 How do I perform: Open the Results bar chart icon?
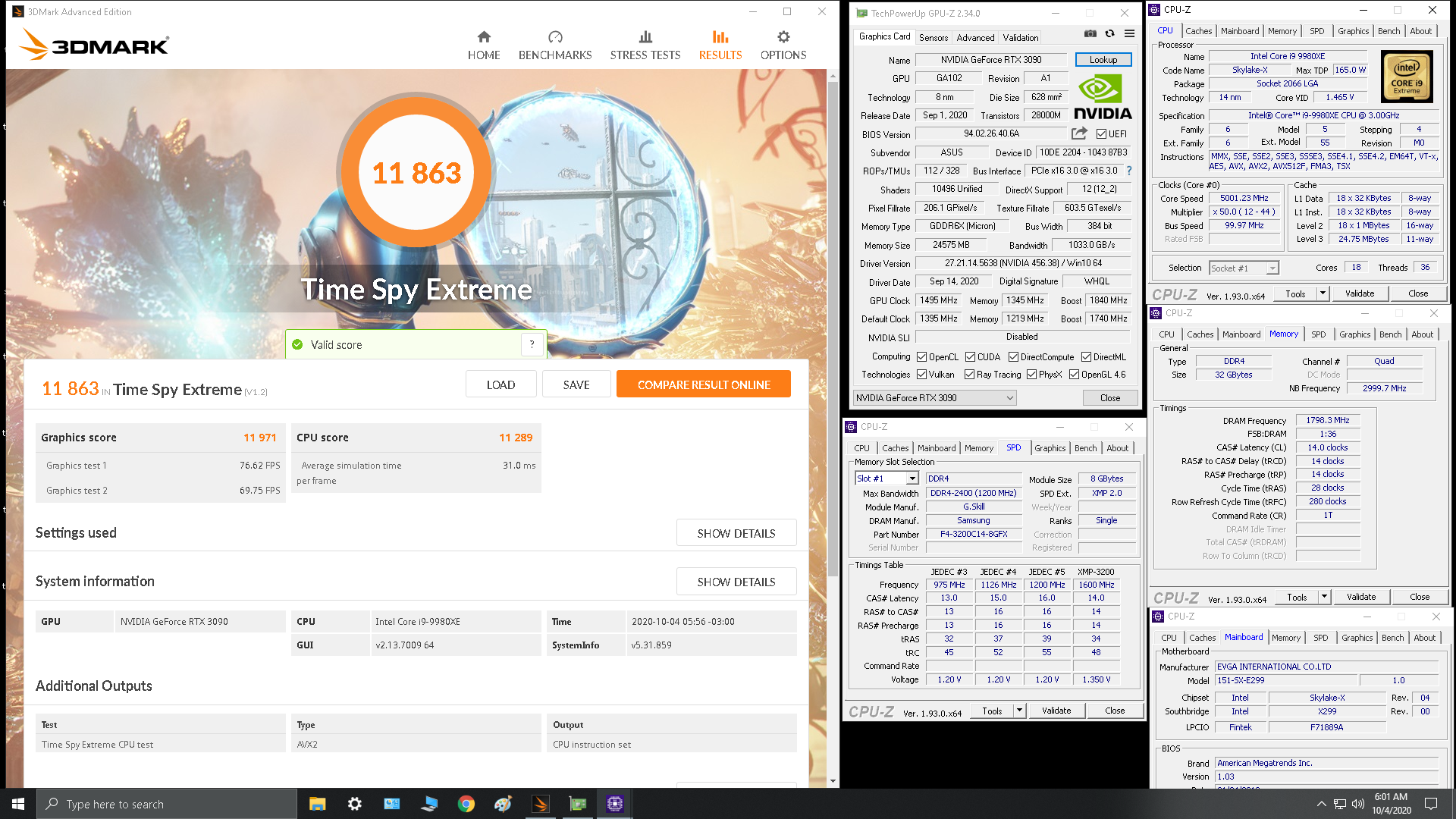tap(720, 37)
